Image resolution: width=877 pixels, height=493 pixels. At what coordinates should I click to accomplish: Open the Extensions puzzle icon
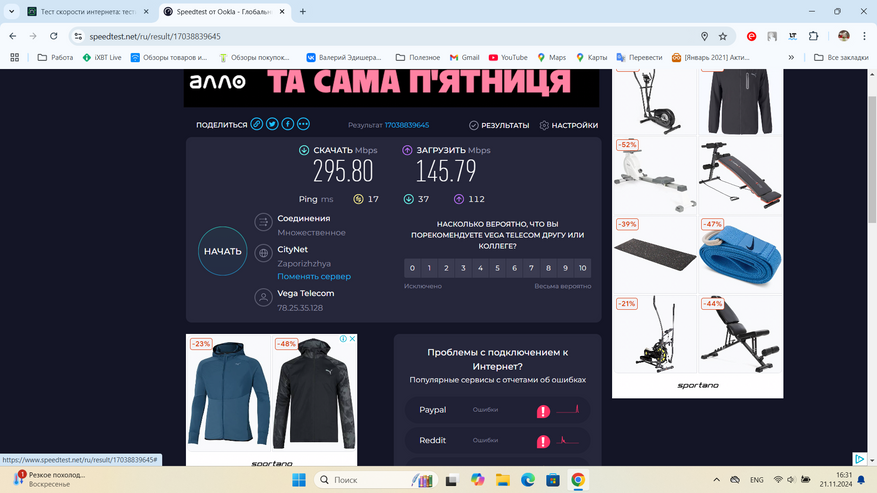tap(813, 36)
